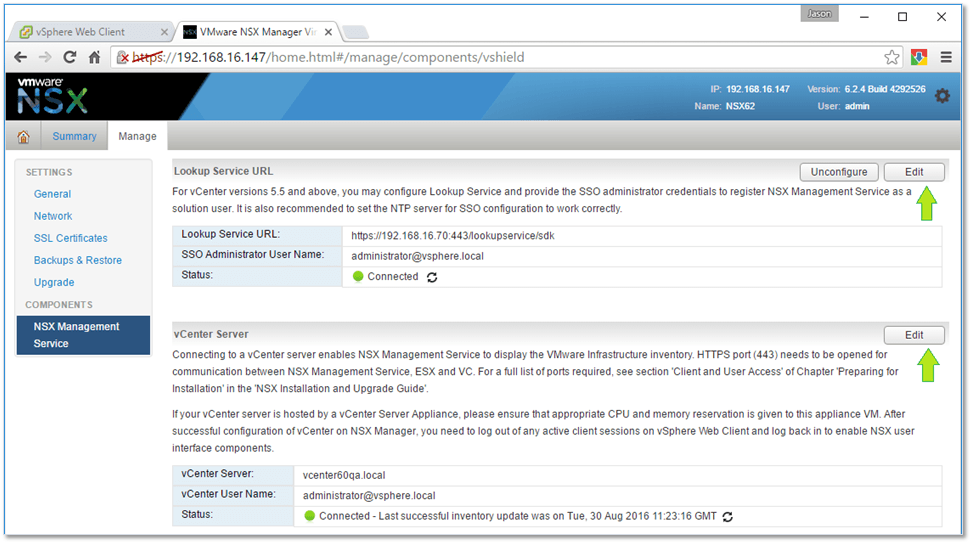Close the VMware NSX Manager tab

point(329,32)
